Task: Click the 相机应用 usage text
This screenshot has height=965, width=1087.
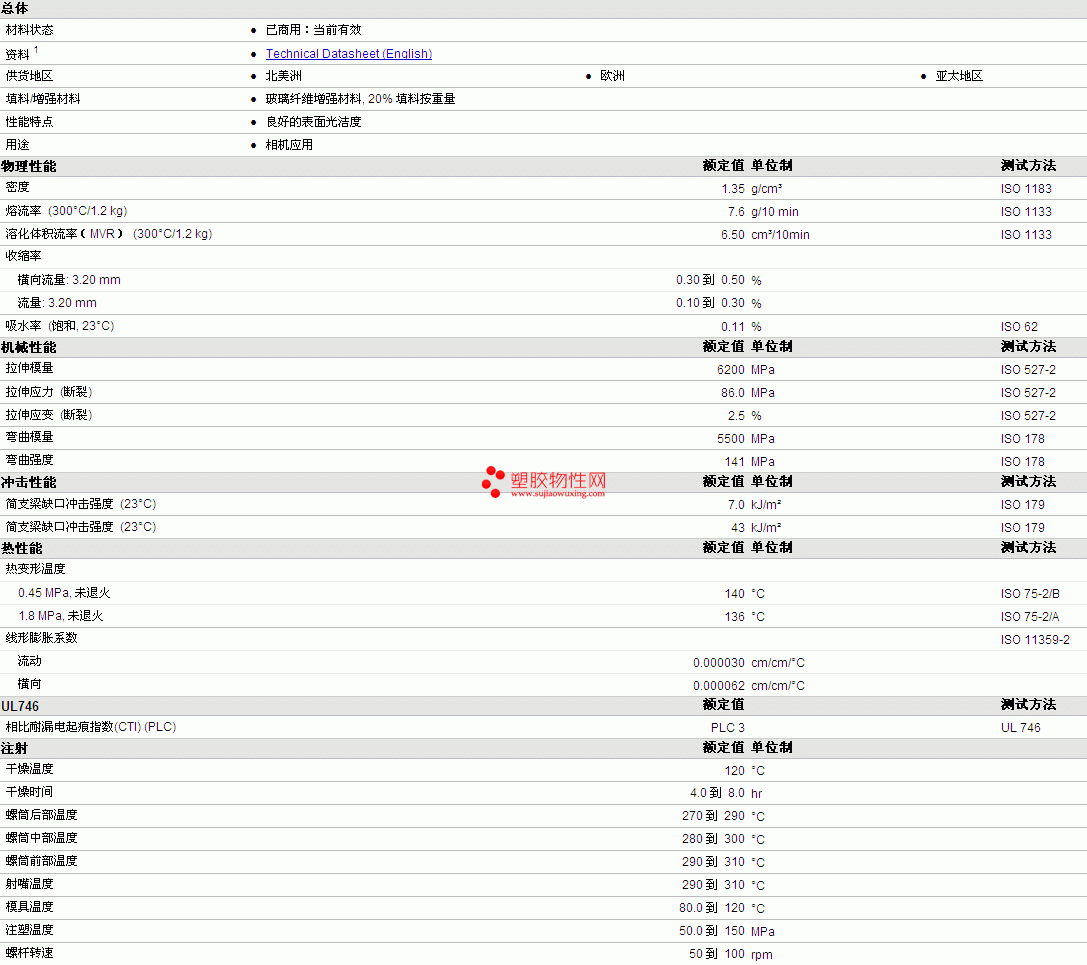Action: click(x=289, y=144)
